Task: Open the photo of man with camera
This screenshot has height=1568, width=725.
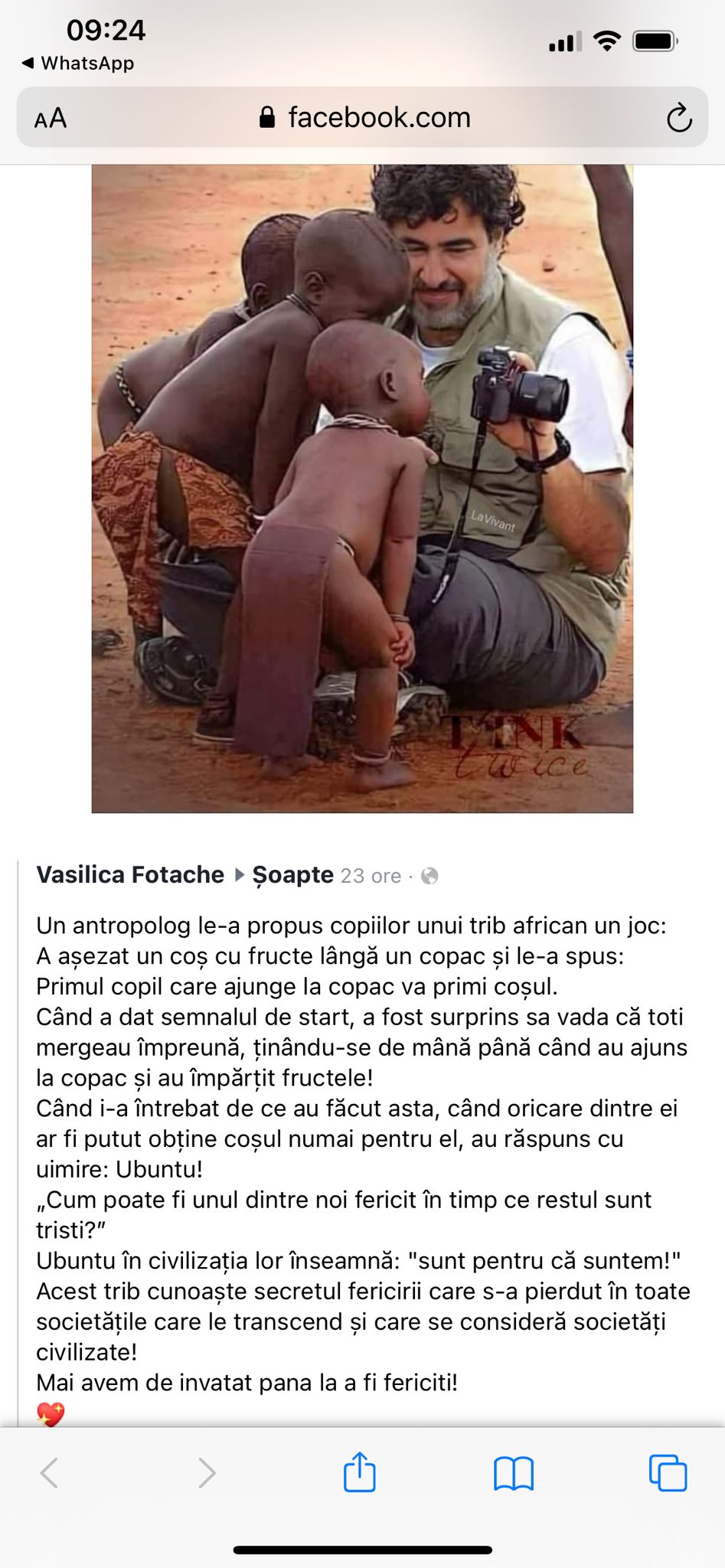Action: click(362, 488)
